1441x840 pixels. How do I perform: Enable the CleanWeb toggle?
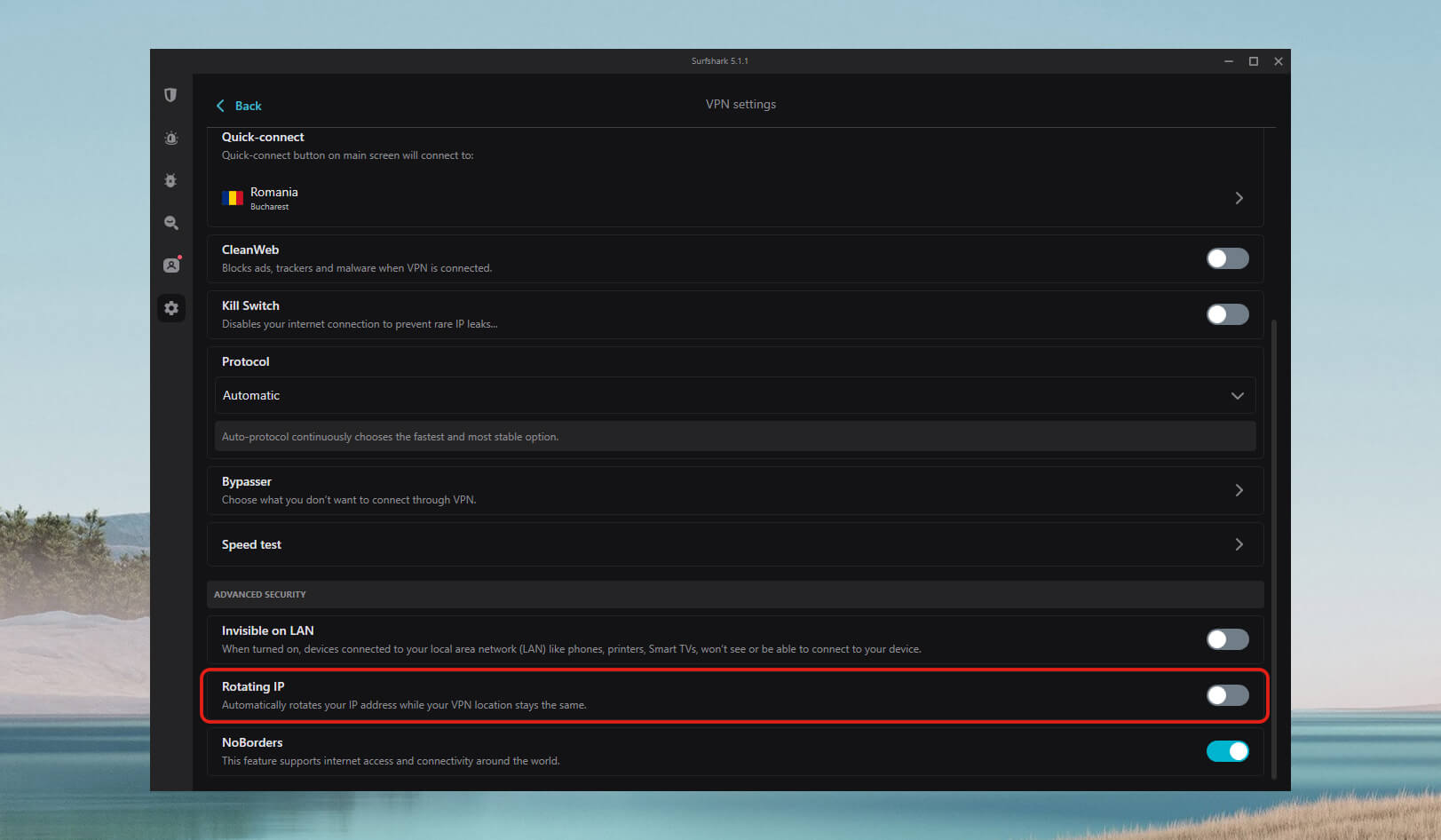tap(1227, 258)
